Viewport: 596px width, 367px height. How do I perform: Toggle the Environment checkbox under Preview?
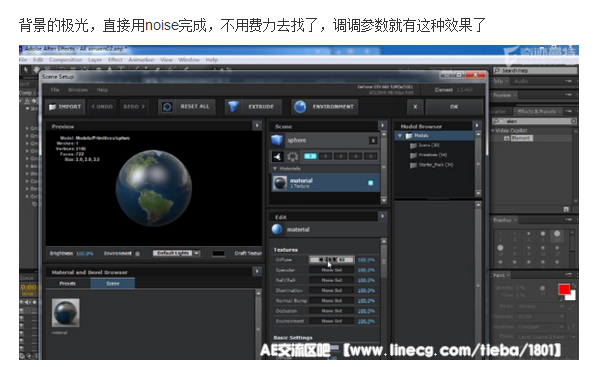click(138, 253)
